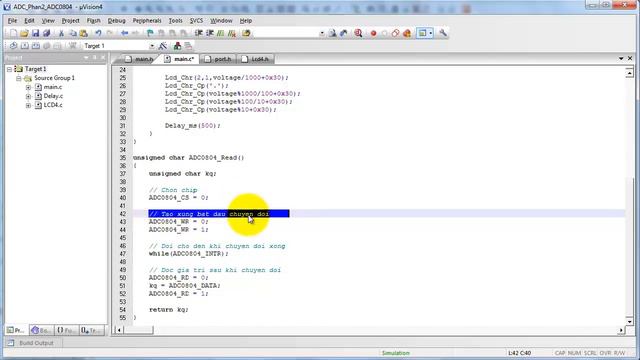Collapse the Target 1 tree node
Screen dimensions: 640x360
point(9,69)
